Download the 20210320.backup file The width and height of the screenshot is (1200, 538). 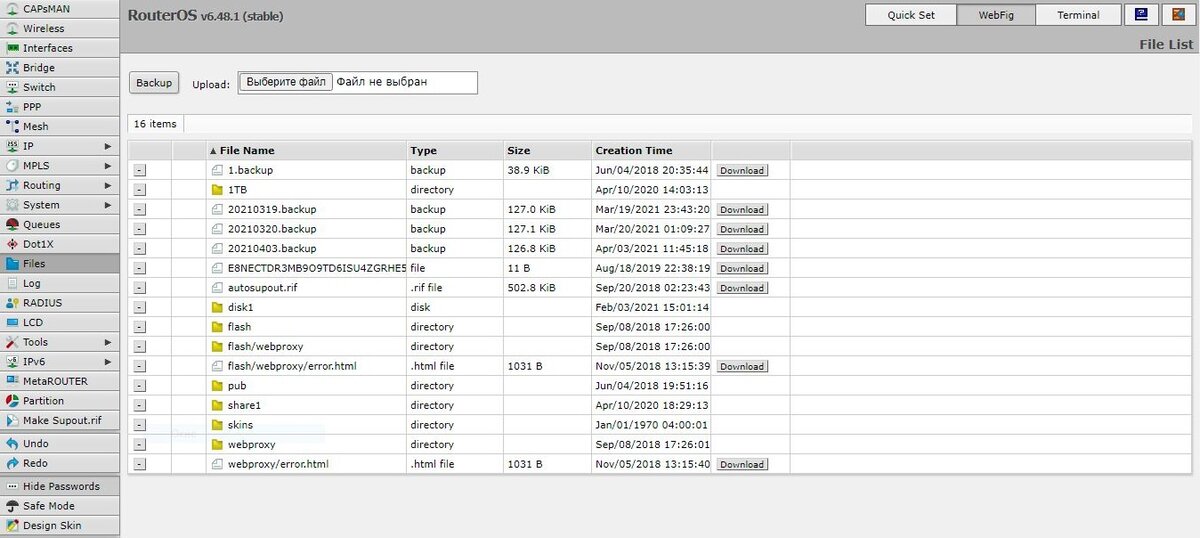coord(742,229)
